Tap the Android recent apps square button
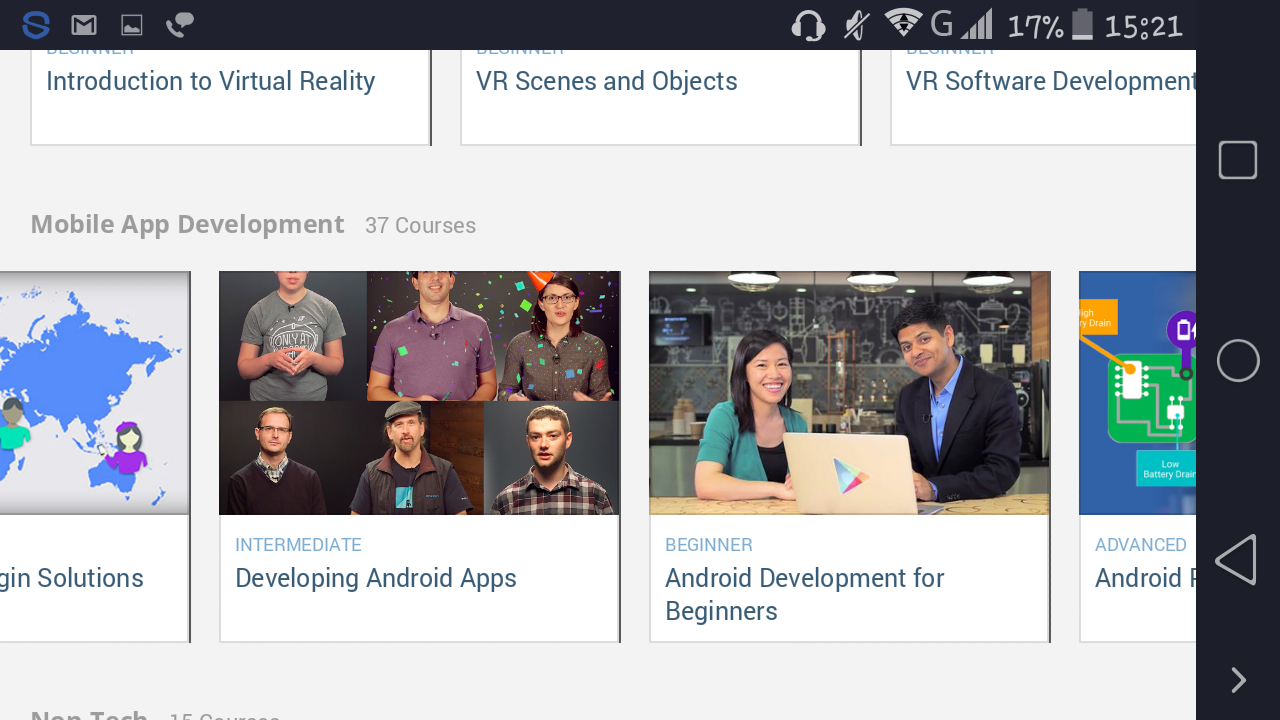This screenshot has height=720, width=1280. [x=1237, y=160]
